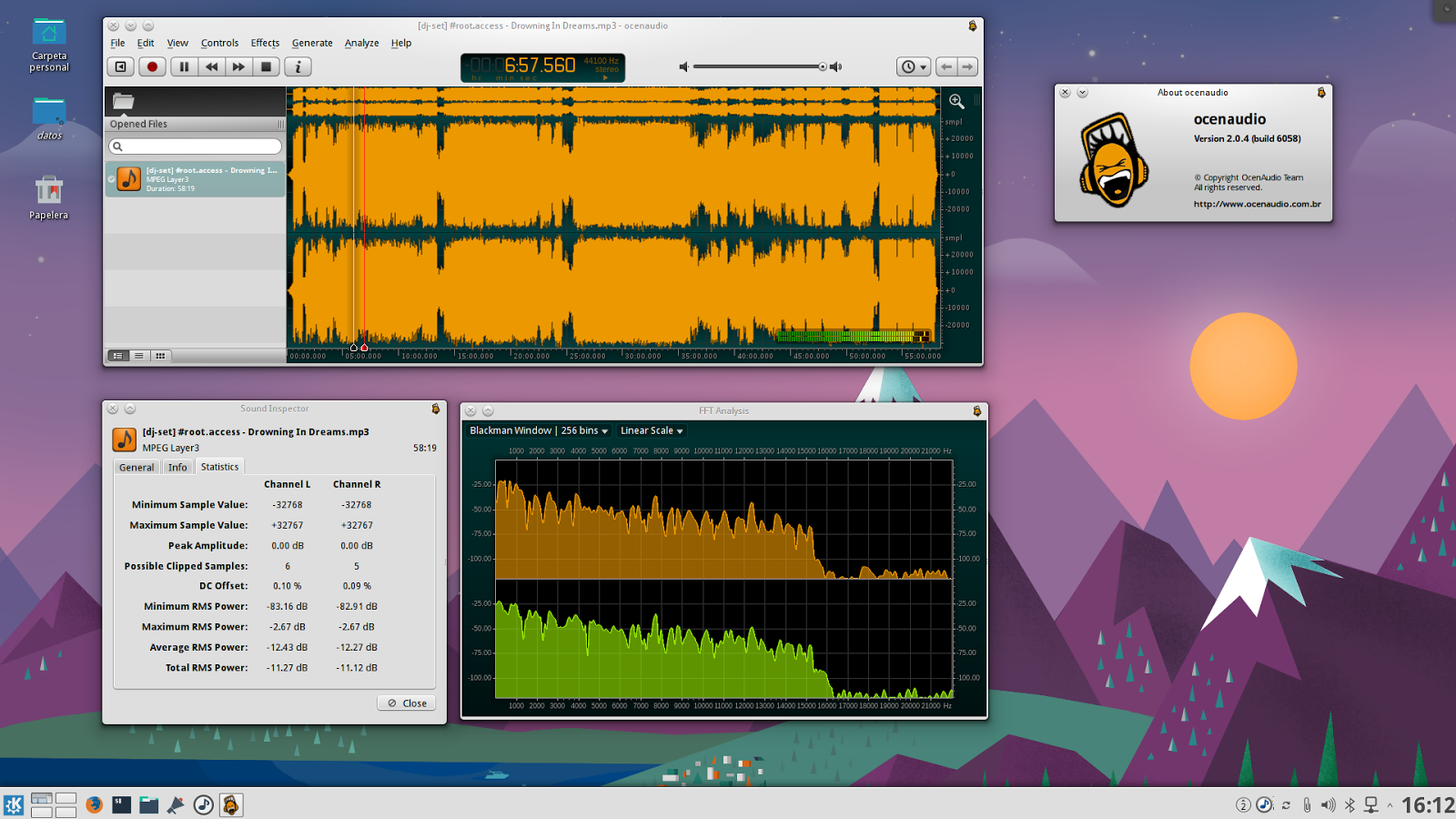Screen dimensions: 1456x819
Task: Select the zoom magnifier icon above the ruler
Action: point(955,101)
